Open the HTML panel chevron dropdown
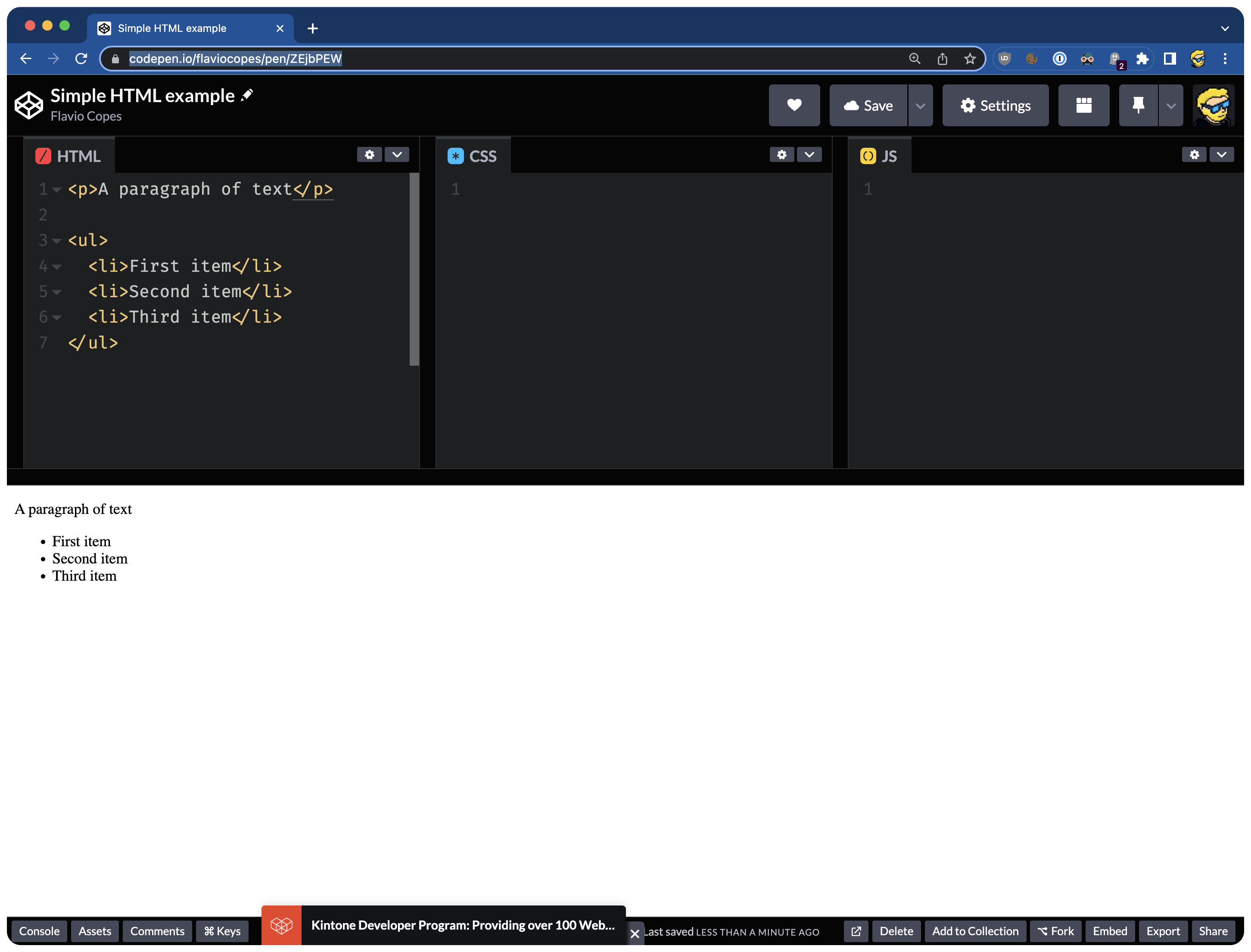 tap(397, 155)
